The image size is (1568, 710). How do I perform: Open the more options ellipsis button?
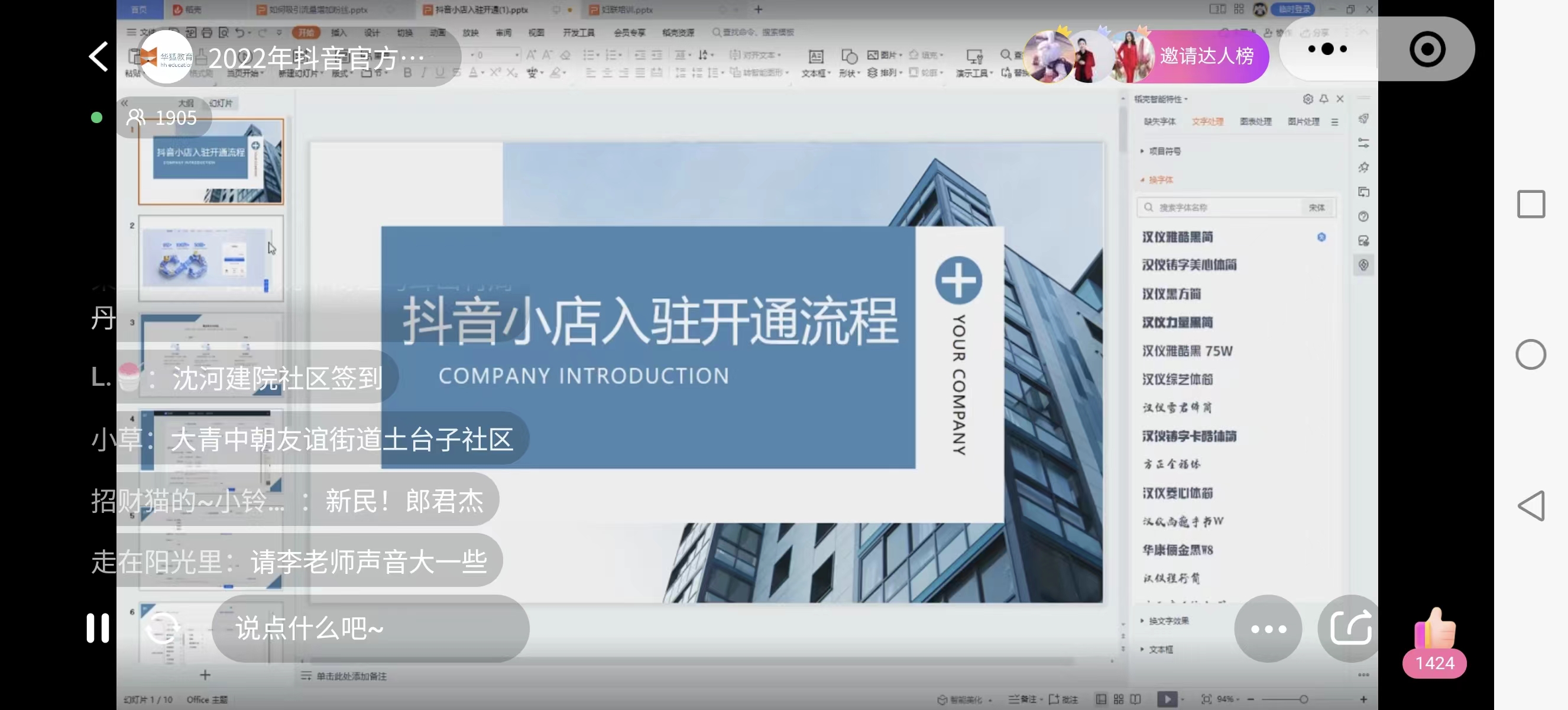pos(1268,628)
